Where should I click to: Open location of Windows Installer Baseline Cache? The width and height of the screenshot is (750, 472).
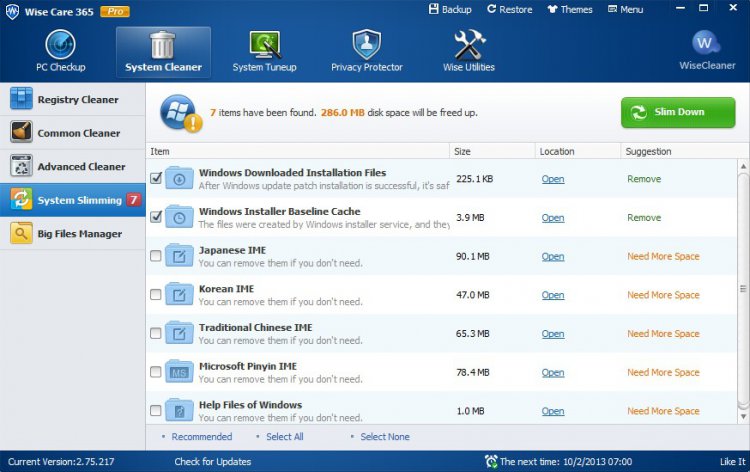tap(553, 218)
